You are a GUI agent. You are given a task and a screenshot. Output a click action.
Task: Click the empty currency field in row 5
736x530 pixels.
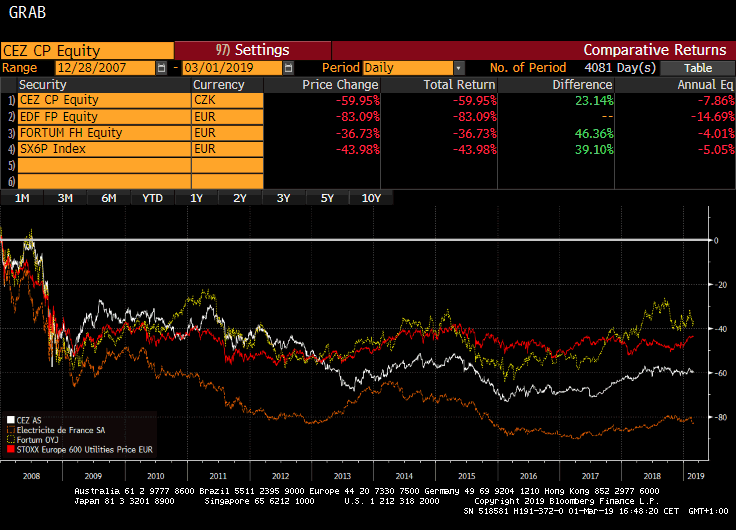[228, 165]
